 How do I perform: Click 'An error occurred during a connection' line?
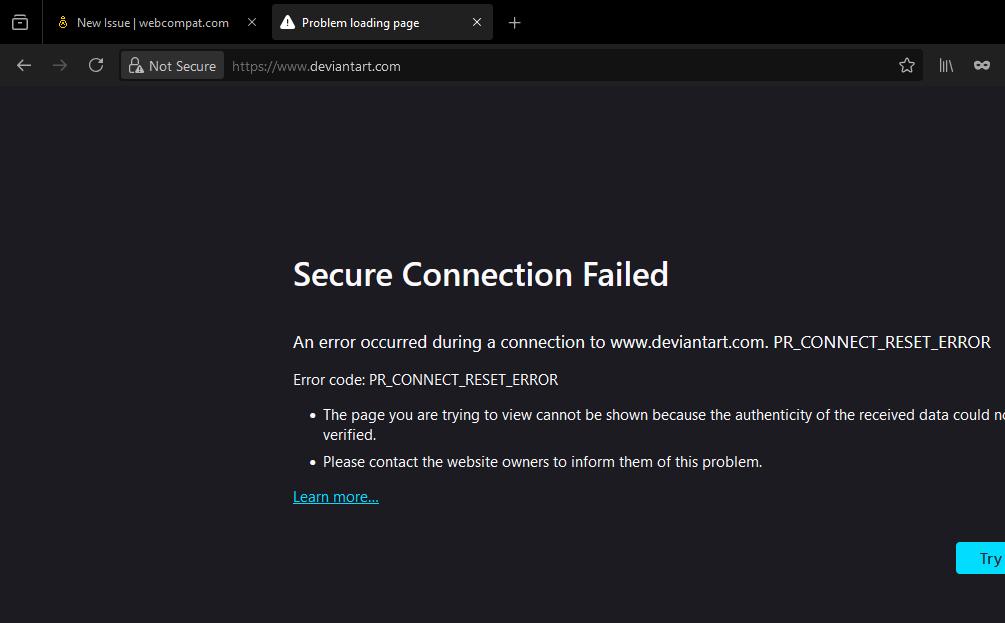[642, 342]
